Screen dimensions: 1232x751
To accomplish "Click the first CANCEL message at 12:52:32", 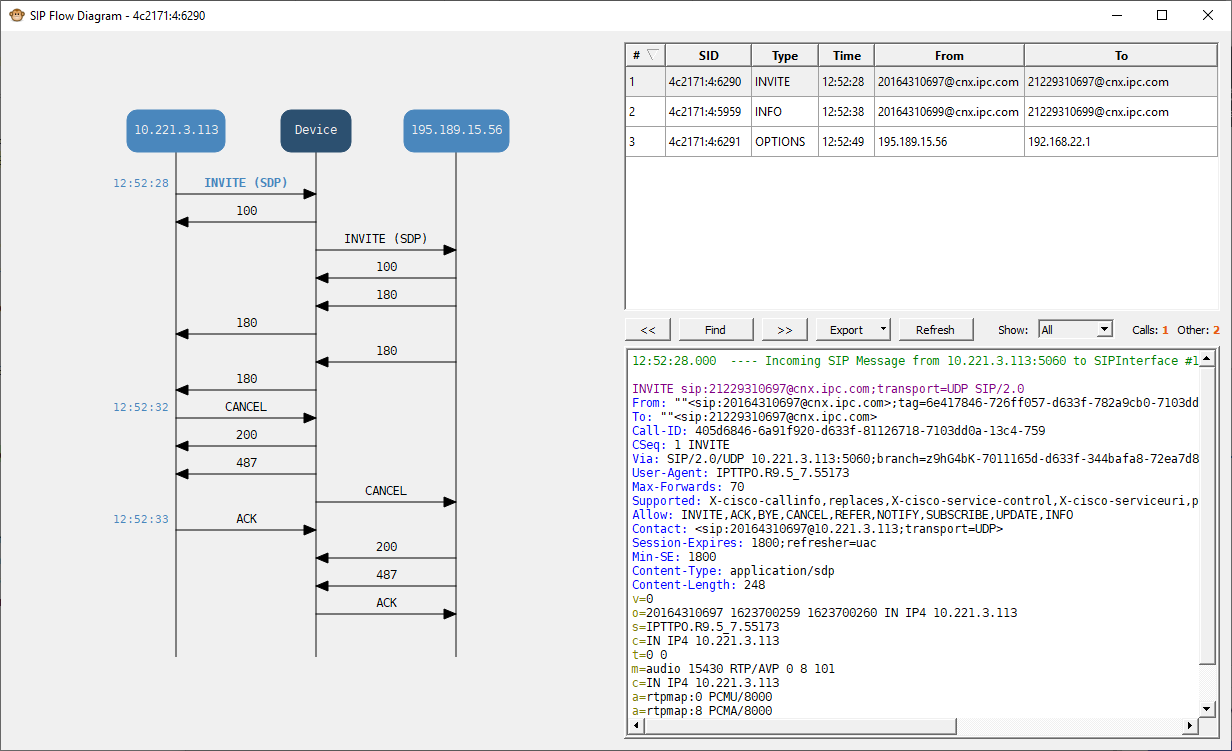I will [x=246, y=407].
